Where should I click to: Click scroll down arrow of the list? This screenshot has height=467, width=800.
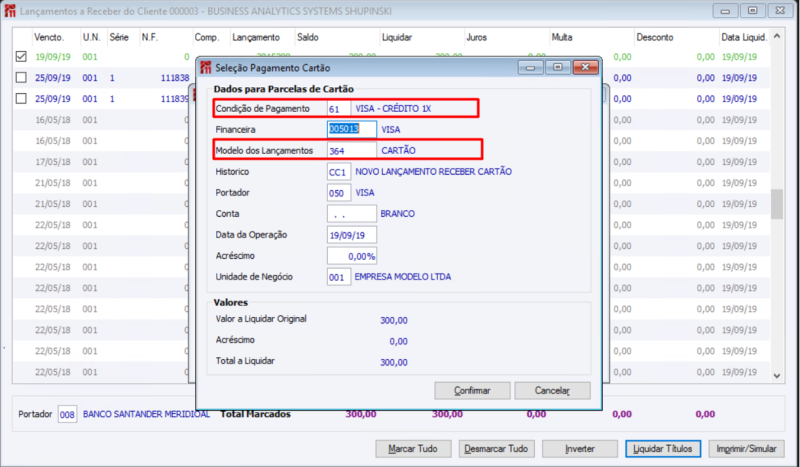coord(777,376)
